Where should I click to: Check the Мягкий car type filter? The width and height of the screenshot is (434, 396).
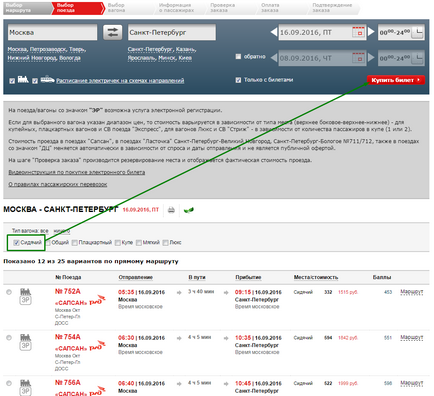(x=139, y=242)
